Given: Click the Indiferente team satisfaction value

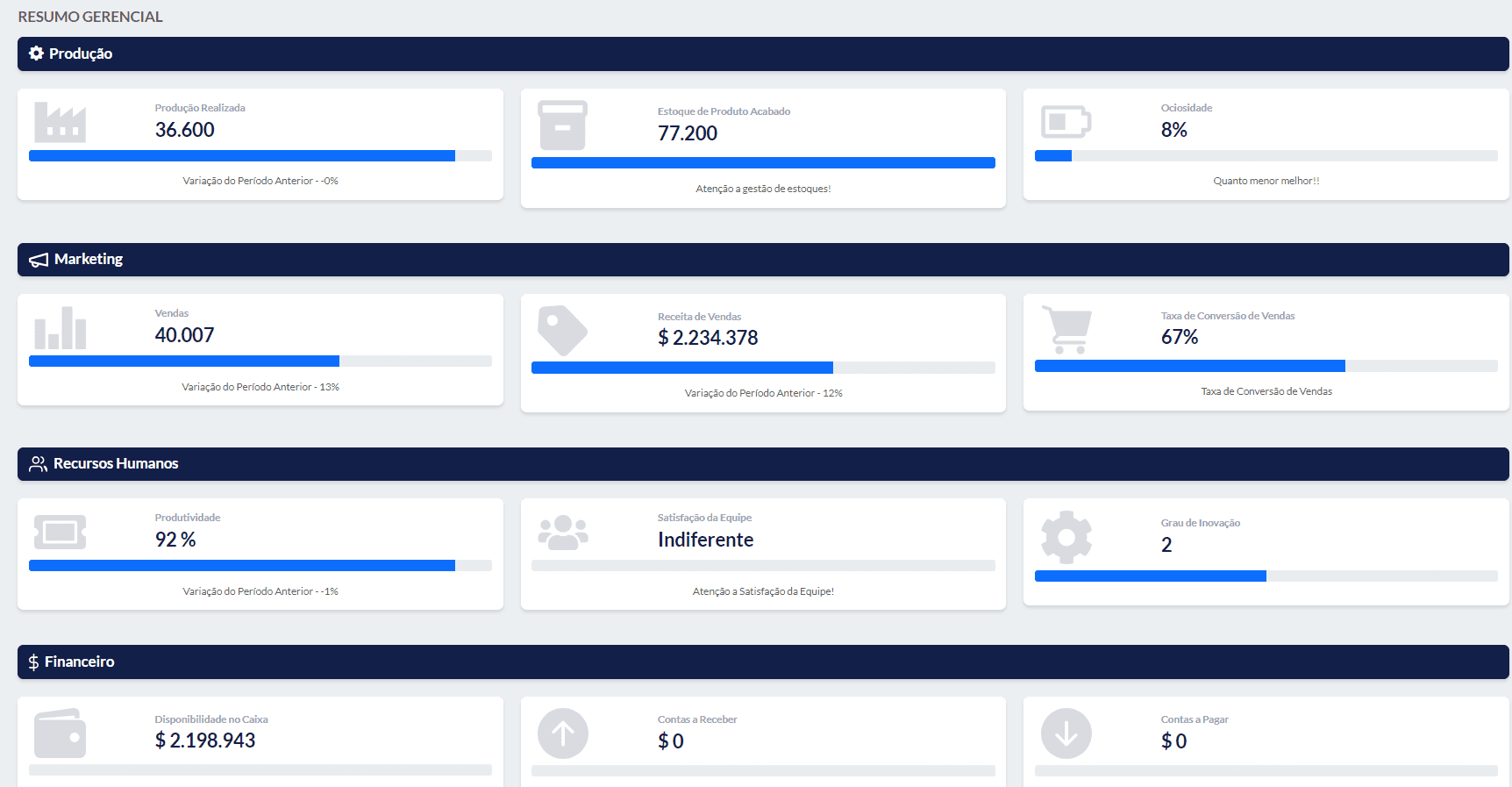Looking at the screenshot, I should click(705, 540).
